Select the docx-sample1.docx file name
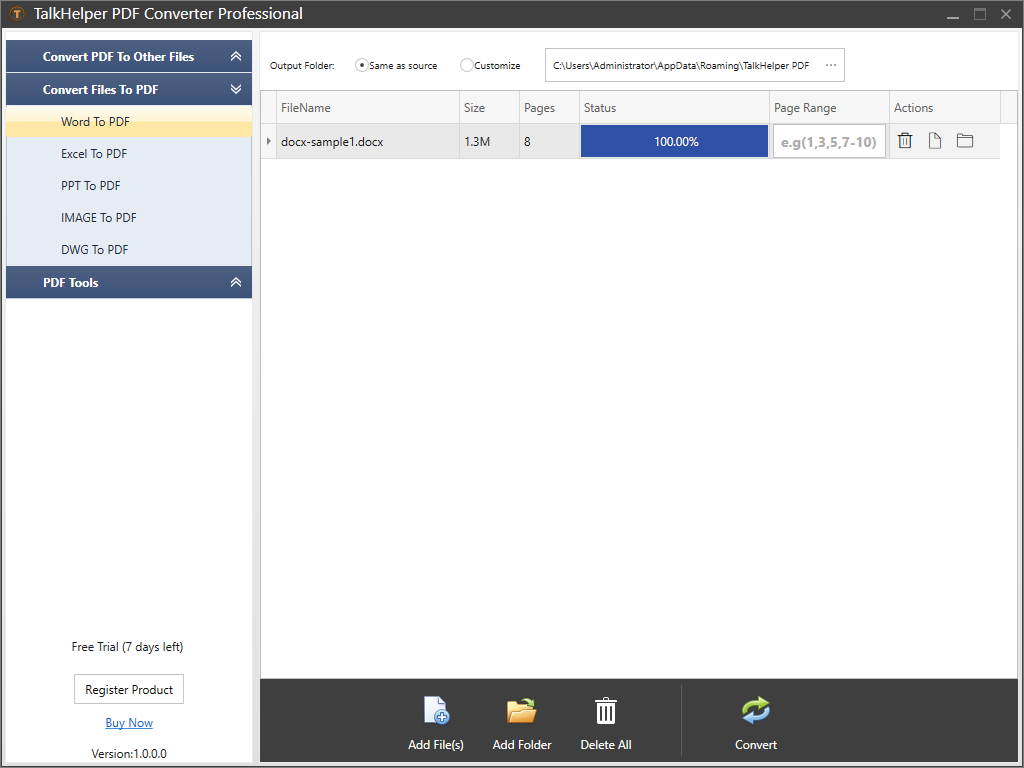This screenshot has height=768, width=1024. (332, 142)
